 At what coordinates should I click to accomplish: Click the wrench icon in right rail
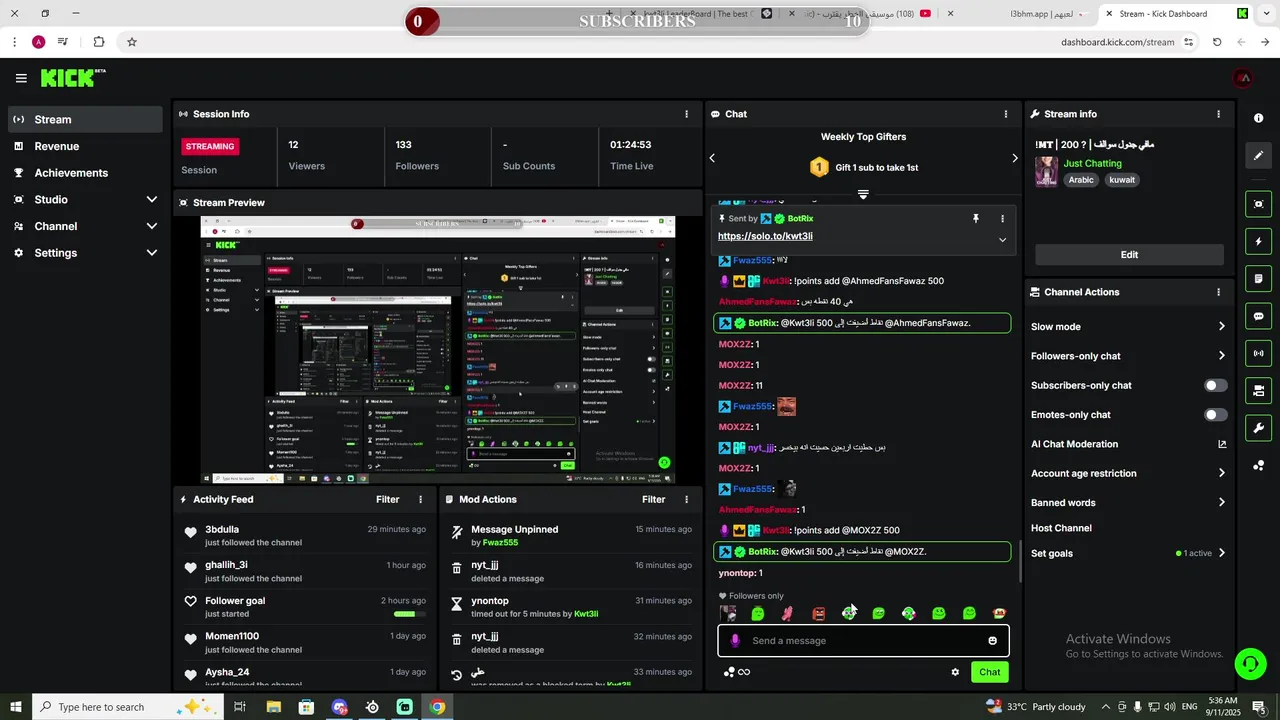pos(1258,428)
